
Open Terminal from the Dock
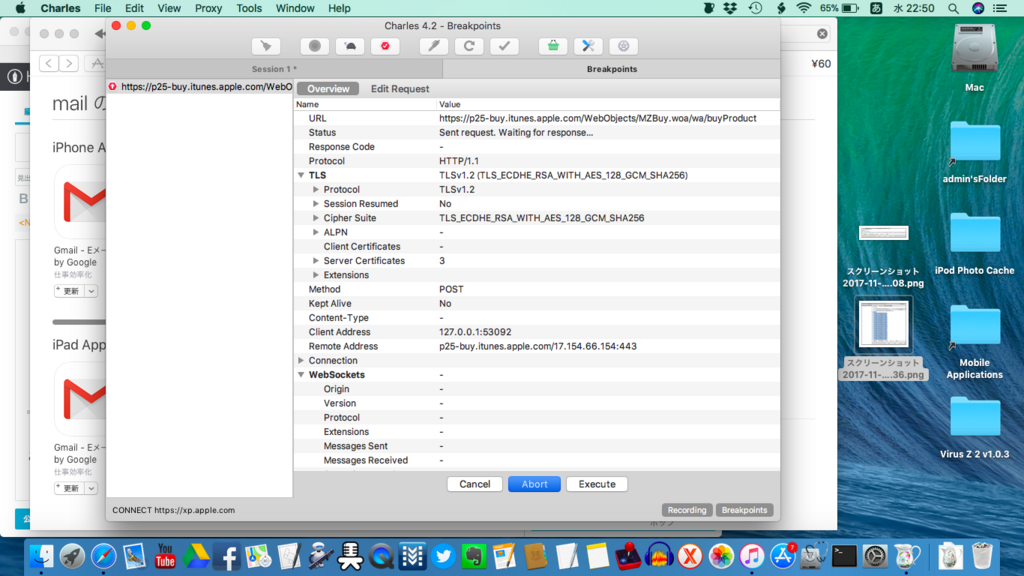tap(844, 556)
